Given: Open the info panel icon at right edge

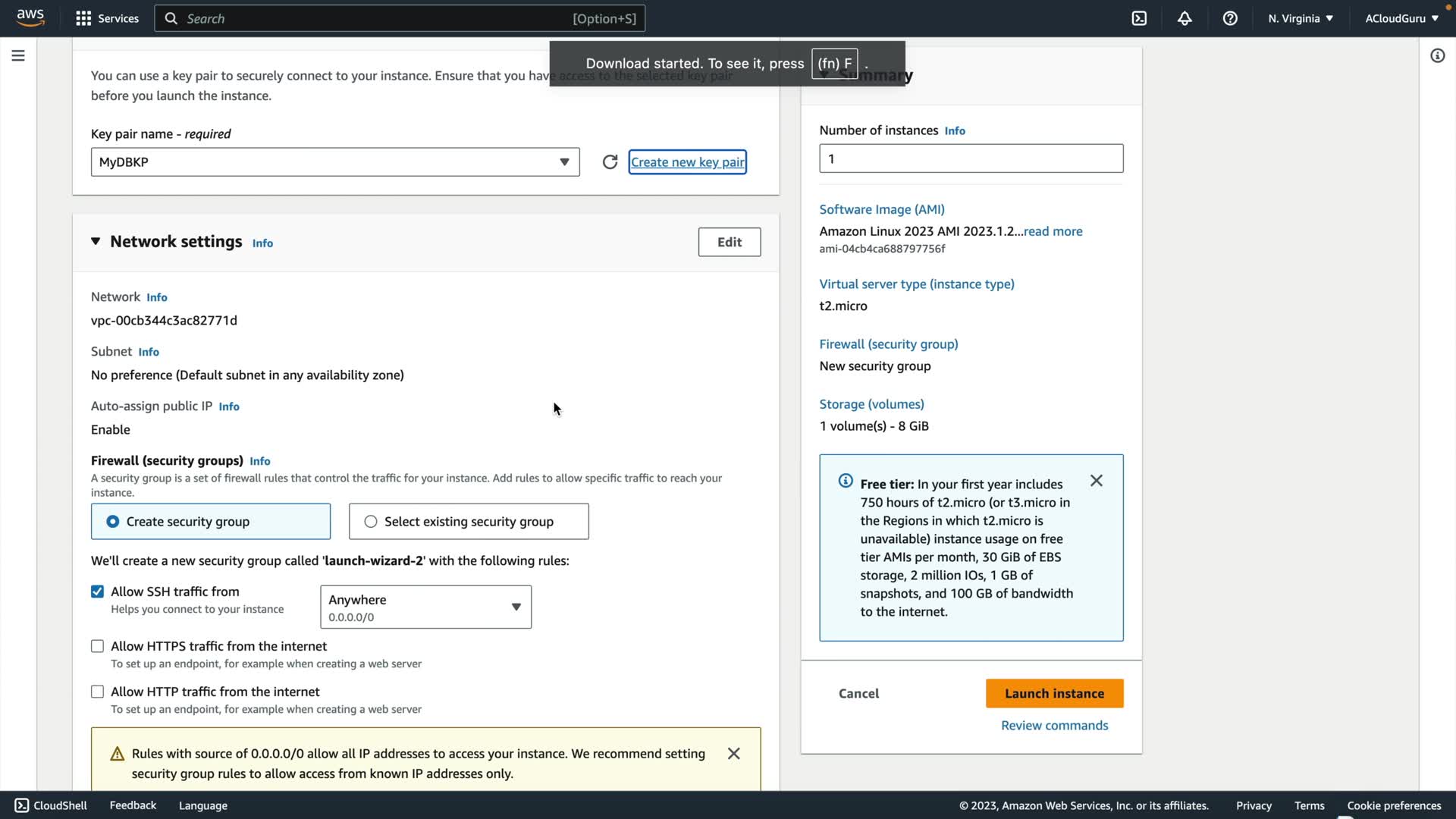Looking at the screenshot, I should pyautogui.click(x=1437, y=55).
